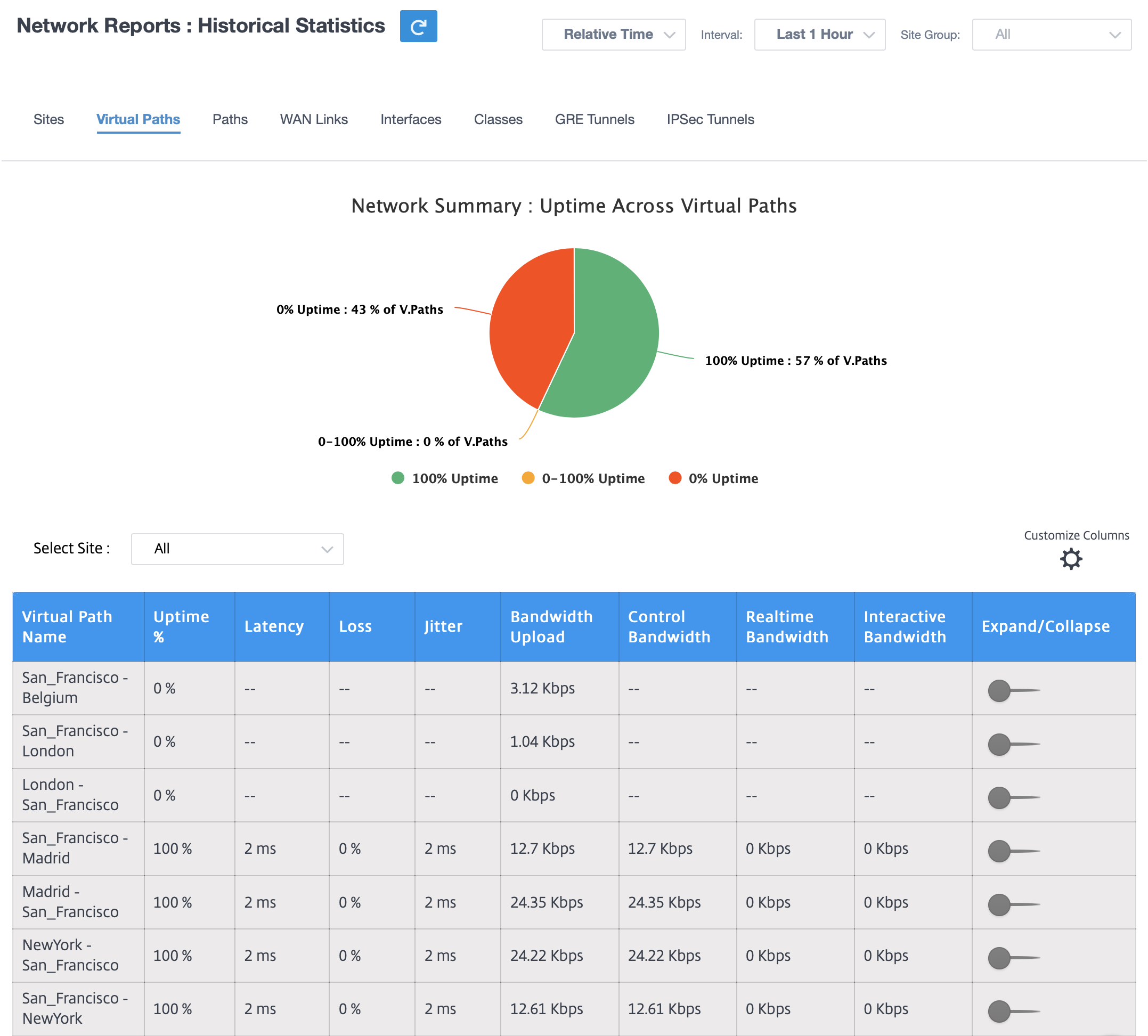Screen dimensions: 1148x1036
Task: Open the Customize Columns gear icon
Action: (1071, 559)
